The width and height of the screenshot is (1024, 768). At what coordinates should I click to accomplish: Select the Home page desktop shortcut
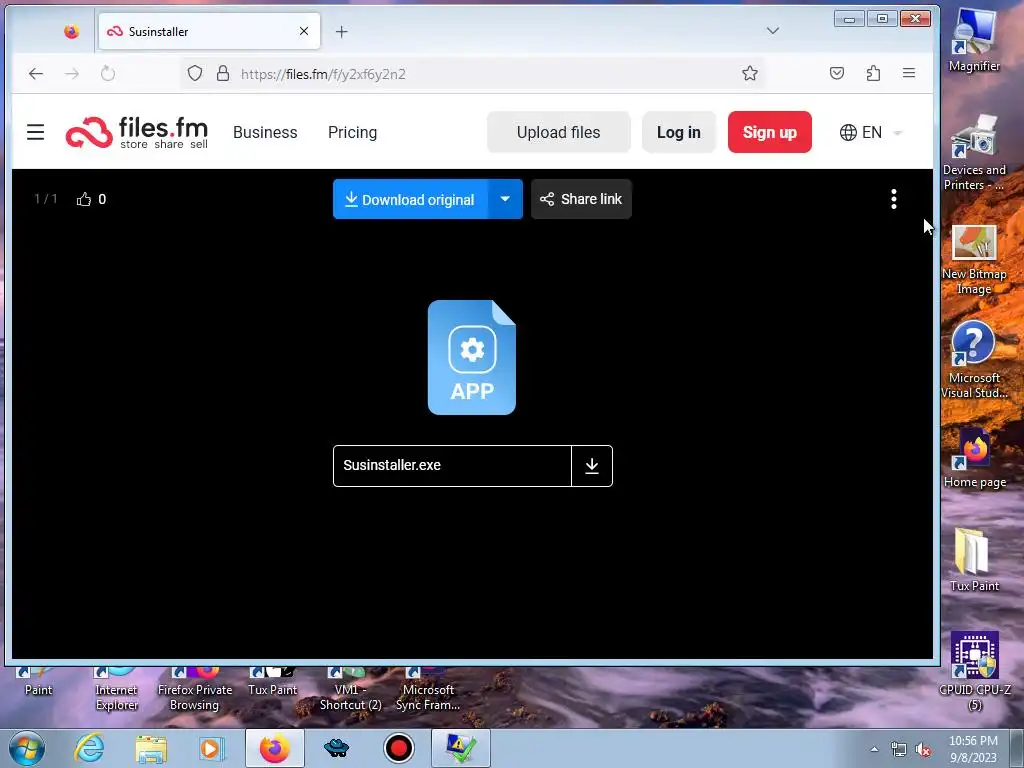[x=974, y=458]
